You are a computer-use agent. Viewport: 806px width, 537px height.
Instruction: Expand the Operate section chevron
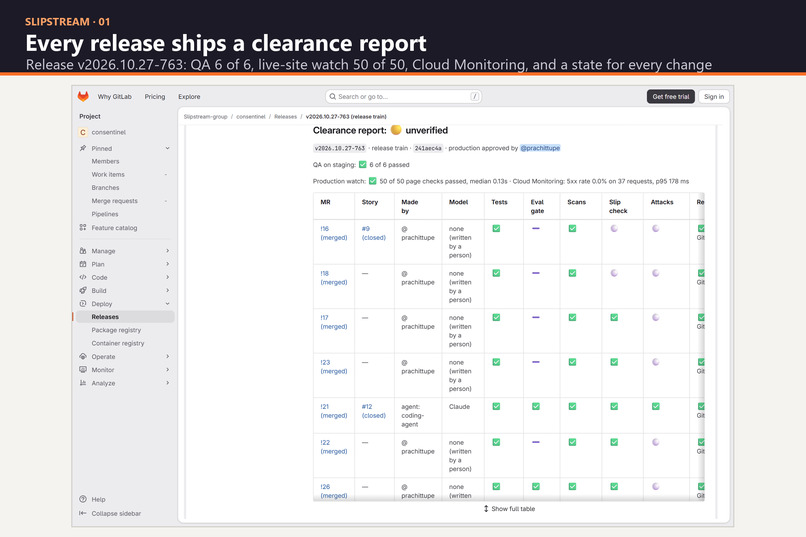click(168, 356)
